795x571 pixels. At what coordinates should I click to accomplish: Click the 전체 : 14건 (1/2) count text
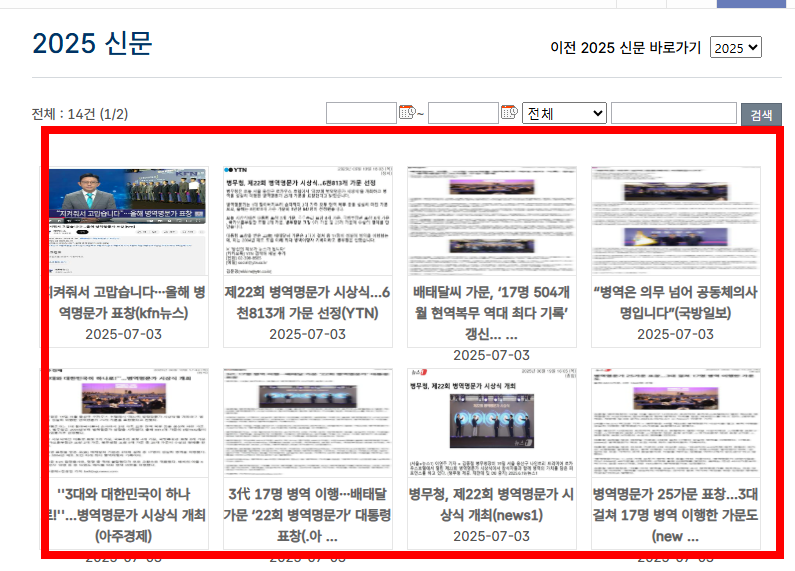pyautogui.click(x=80, y=114)
